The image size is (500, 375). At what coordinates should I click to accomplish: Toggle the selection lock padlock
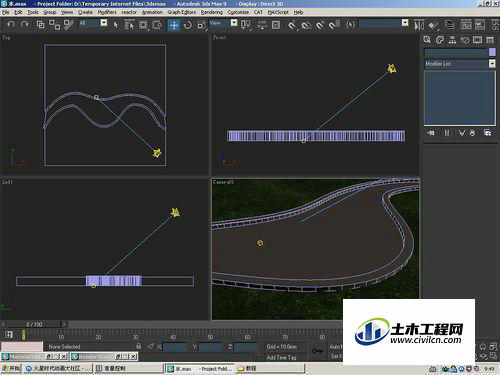tap(139, 346)
